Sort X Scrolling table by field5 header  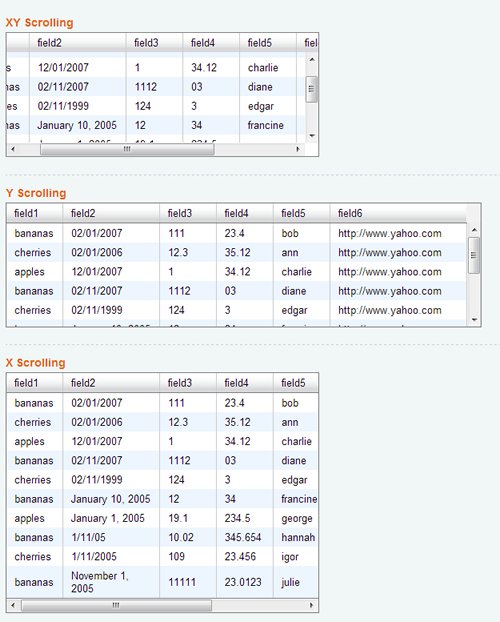(296, 383)
